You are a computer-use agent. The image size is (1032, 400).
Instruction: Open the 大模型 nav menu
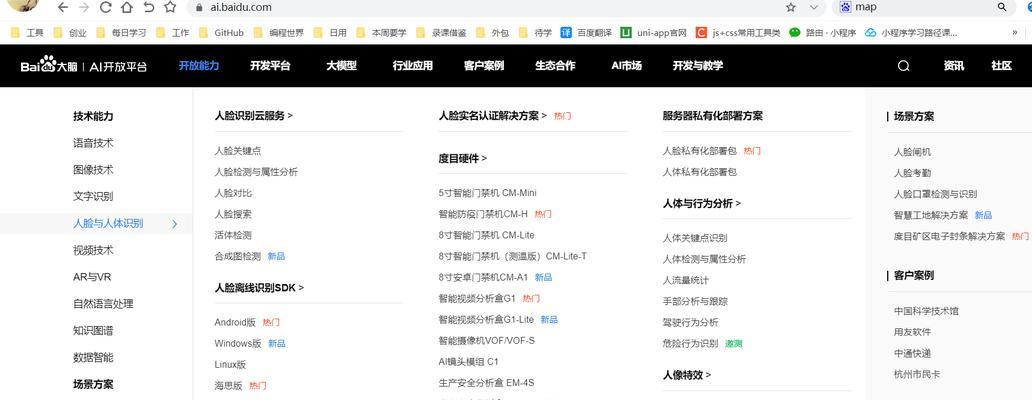coord(342,66)
